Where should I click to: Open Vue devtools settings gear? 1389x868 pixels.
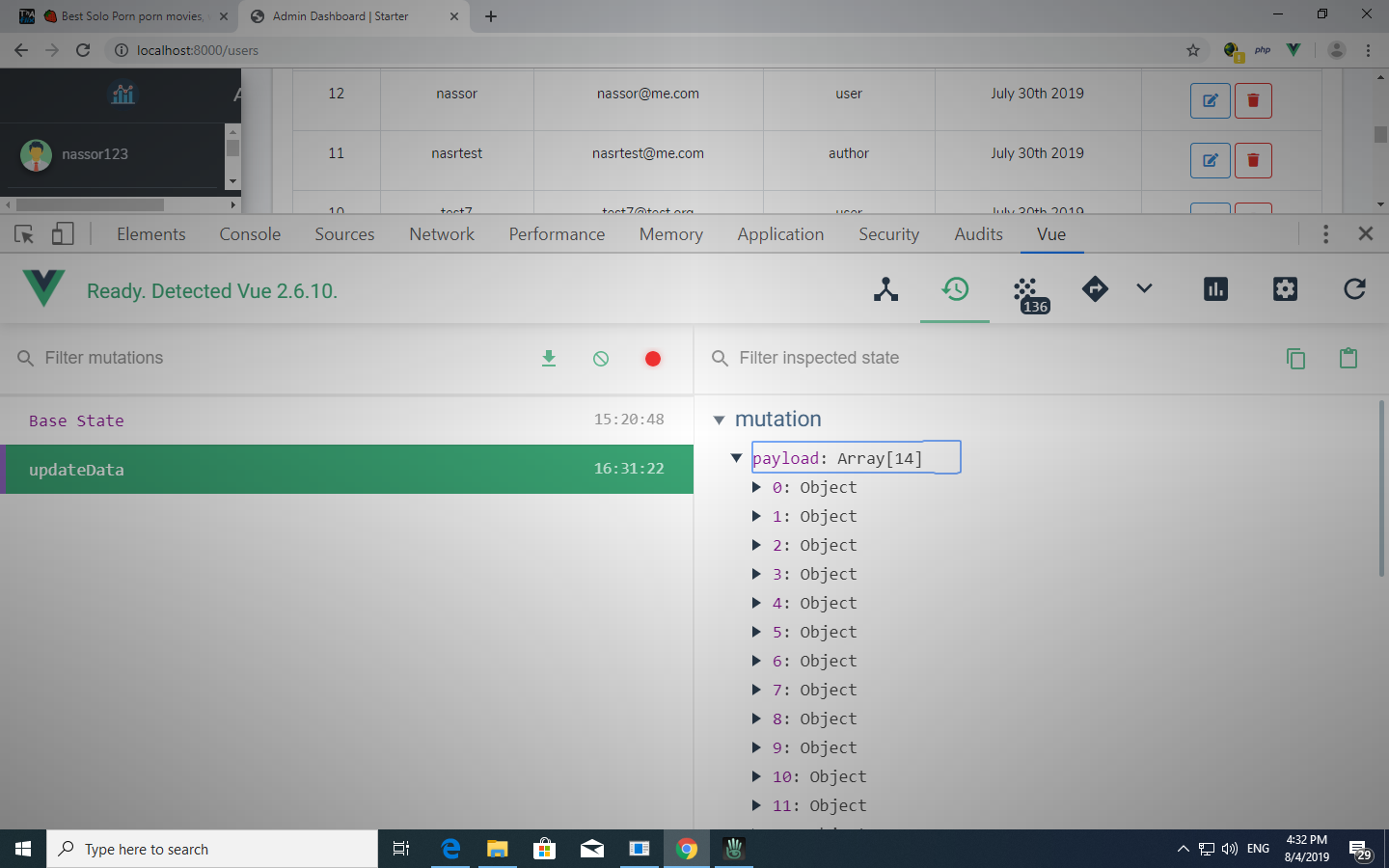(1285, 289)
